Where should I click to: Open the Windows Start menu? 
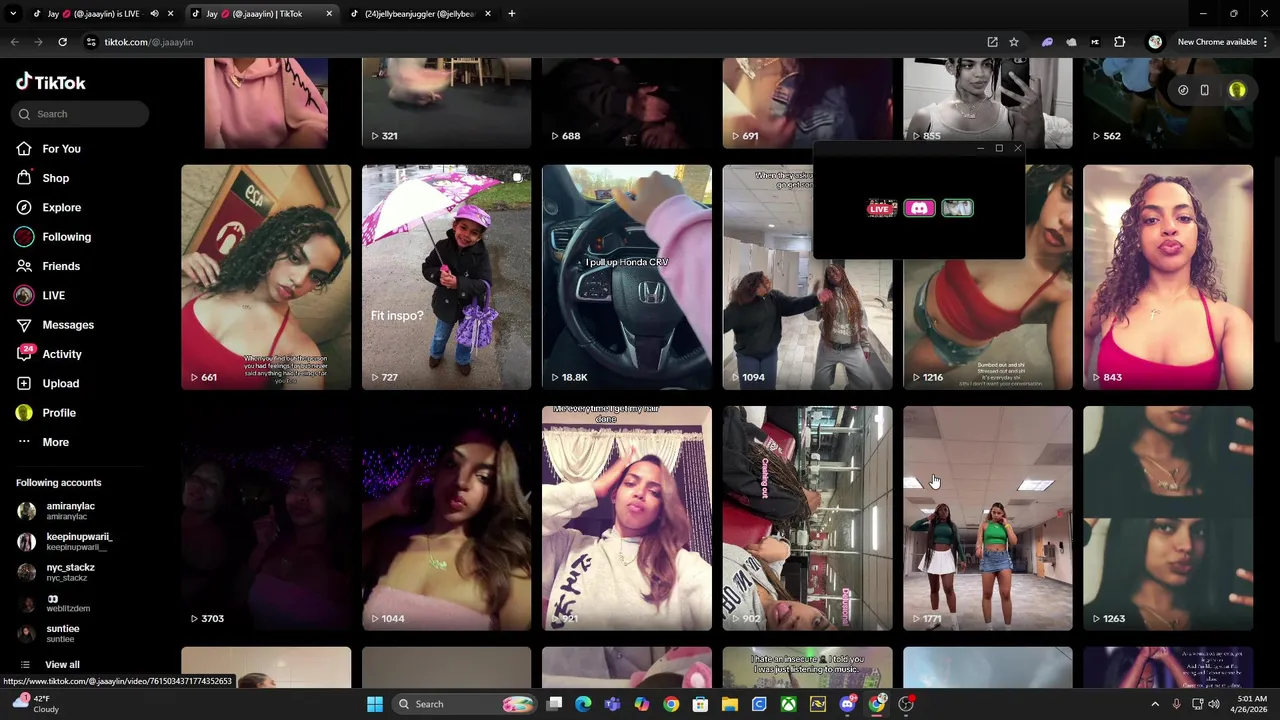[375, 704]
